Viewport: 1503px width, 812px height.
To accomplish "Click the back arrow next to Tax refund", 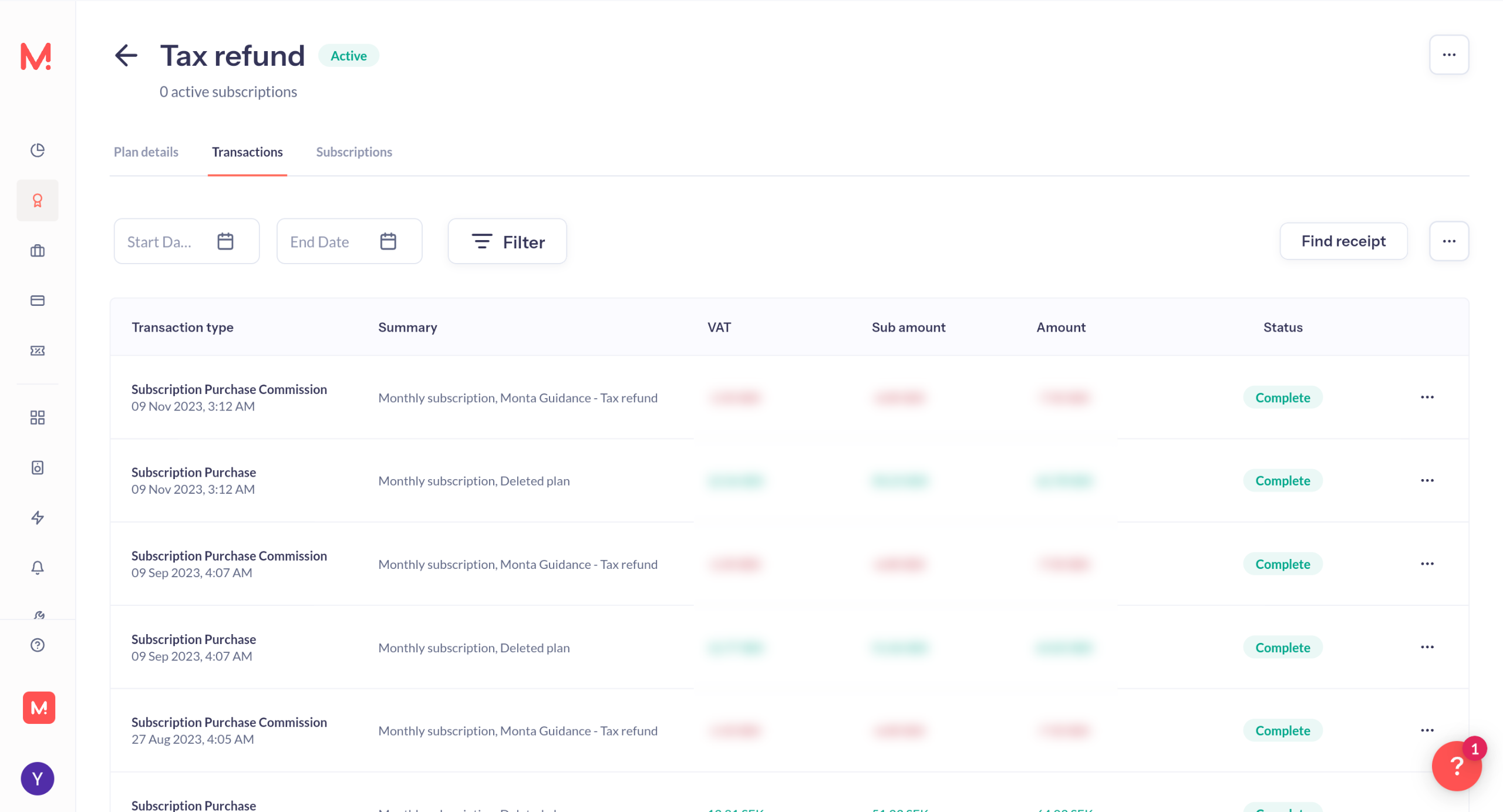I will [126, 56].
